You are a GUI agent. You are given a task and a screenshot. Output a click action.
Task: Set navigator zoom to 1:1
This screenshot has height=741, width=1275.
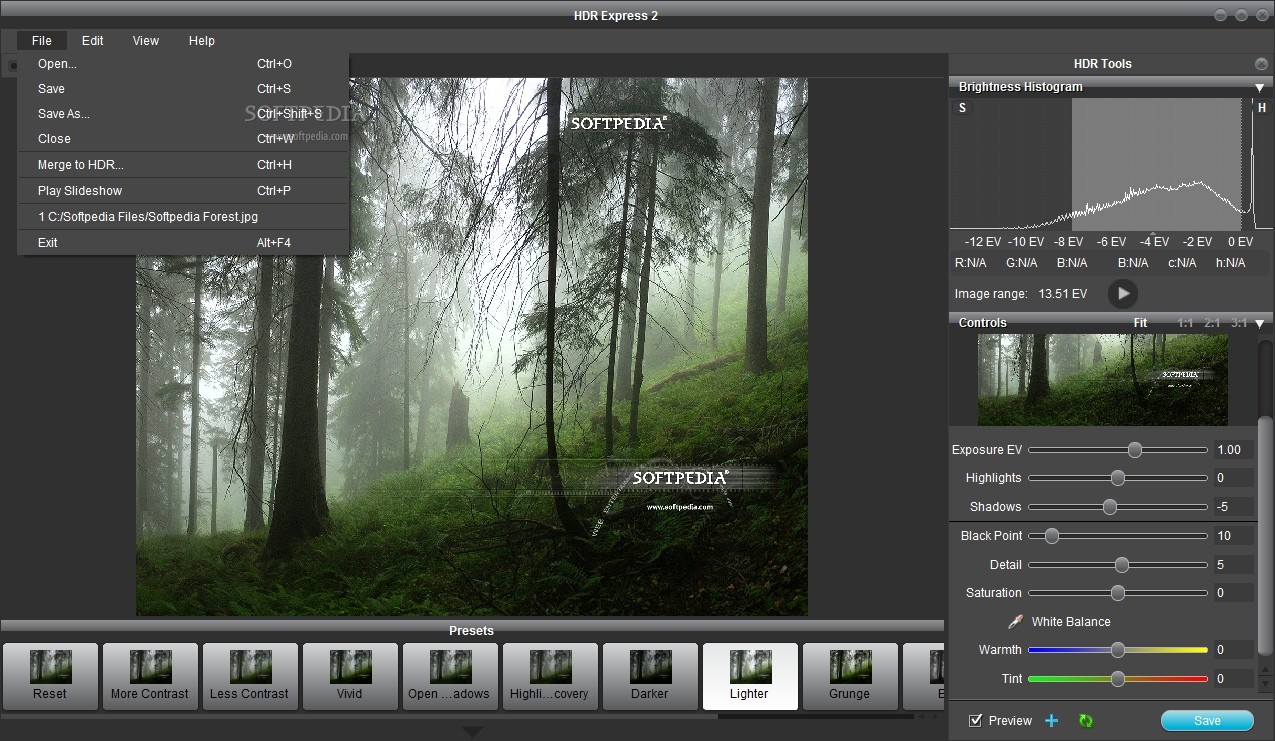(1185, 323)
